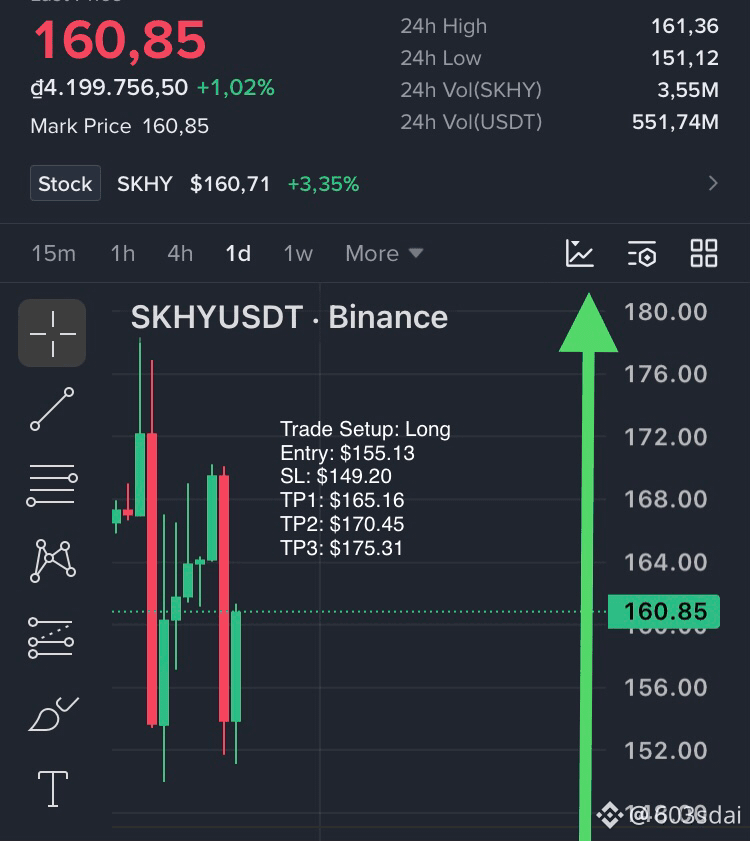Select the 1d chart interval
Viewport: 750px width, 841px height.
(238, 253)
